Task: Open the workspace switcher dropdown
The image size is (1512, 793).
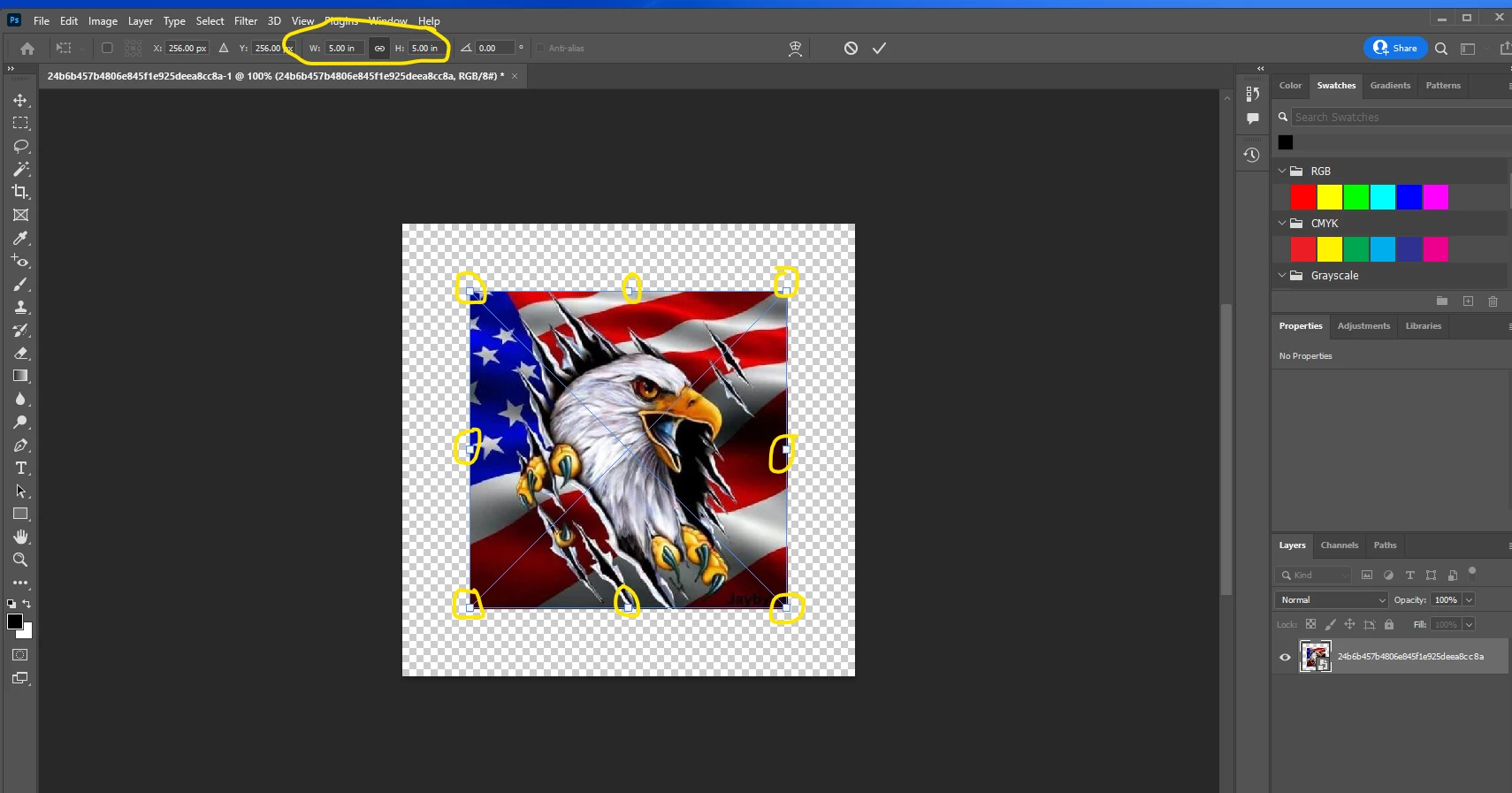Action: [1468, 49]
